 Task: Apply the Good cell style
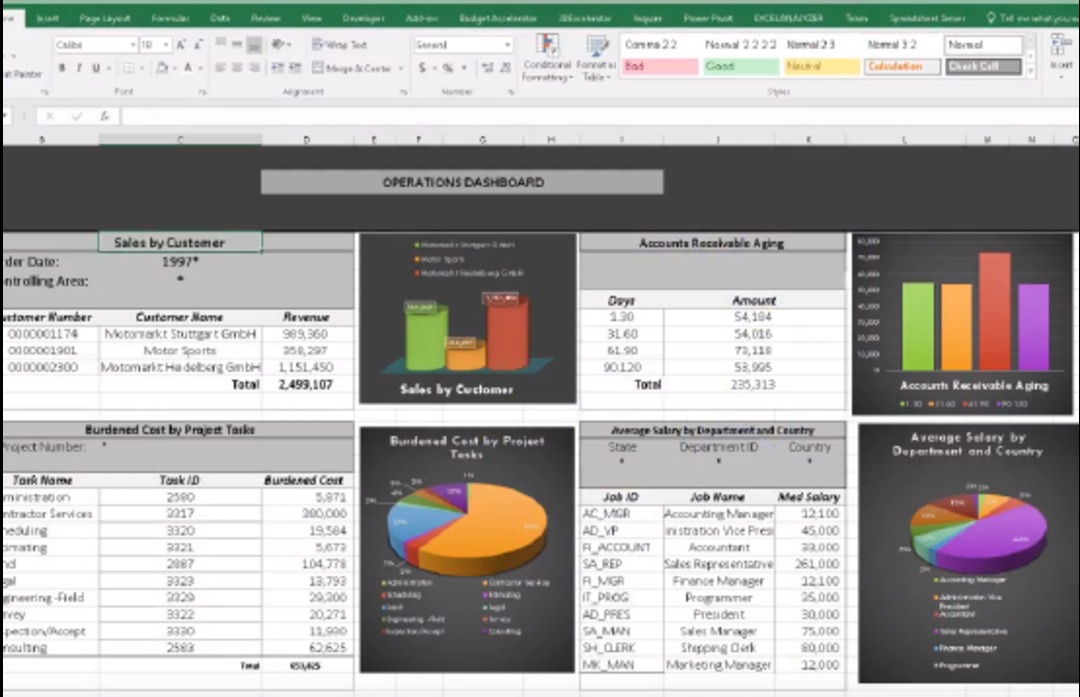740,66
